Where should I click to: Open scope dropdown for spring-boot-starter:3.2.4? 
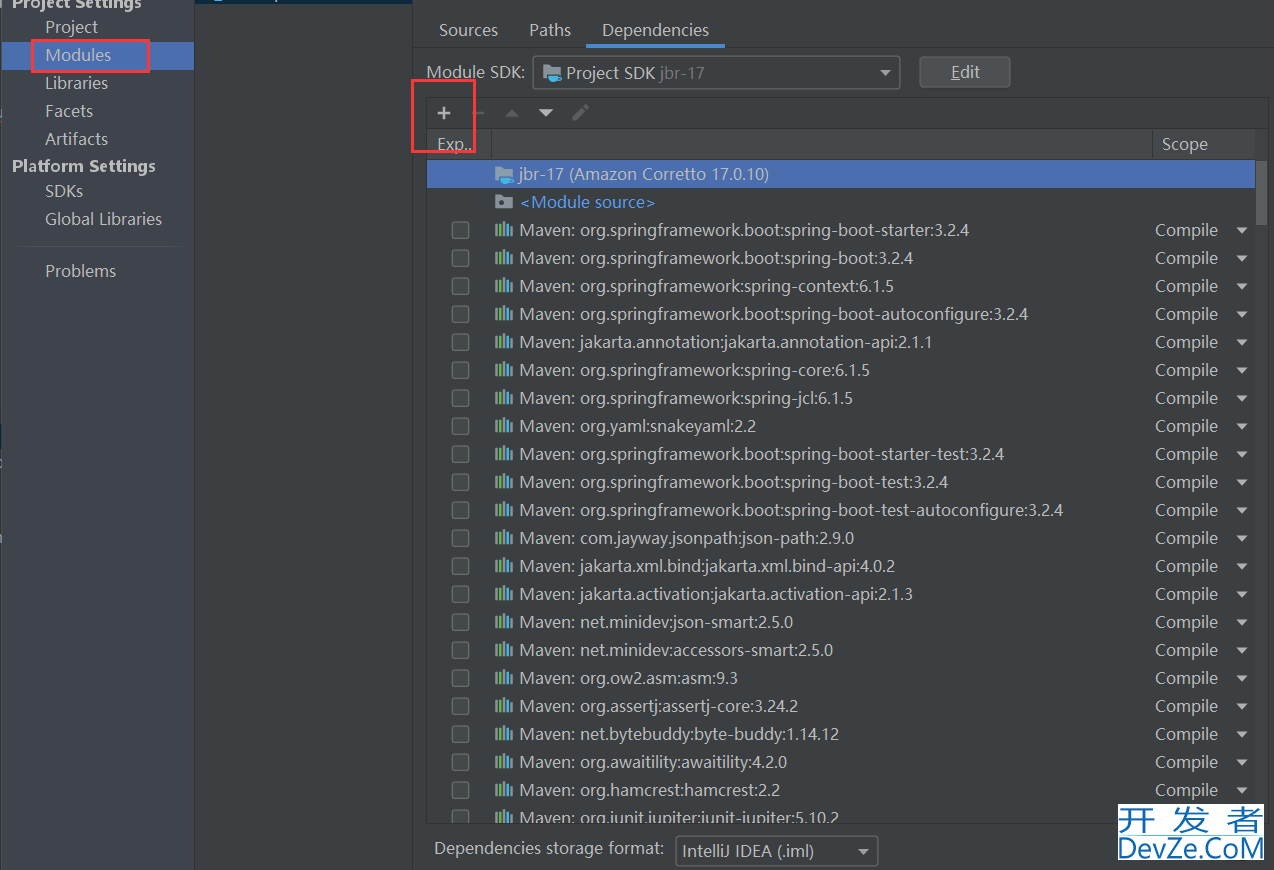click(1242, 230)
